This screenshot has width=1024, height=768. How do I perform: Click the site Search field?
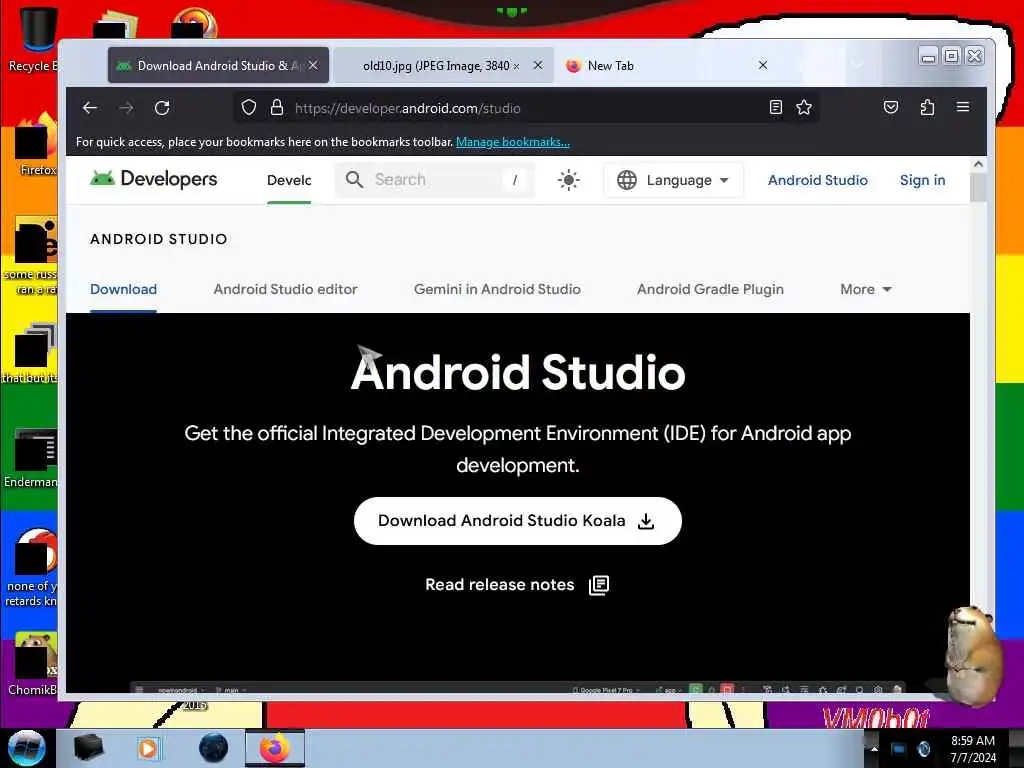click(x=434, y=180)
